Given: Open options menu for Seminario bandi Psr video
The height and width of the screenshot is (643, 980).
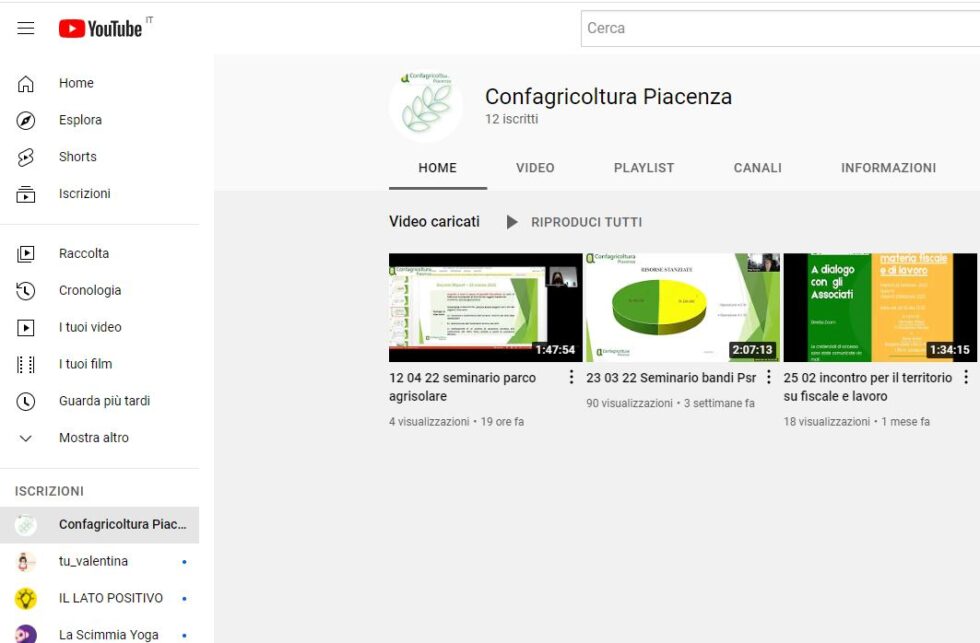Looking at the screenshot, I should point(769,377).
